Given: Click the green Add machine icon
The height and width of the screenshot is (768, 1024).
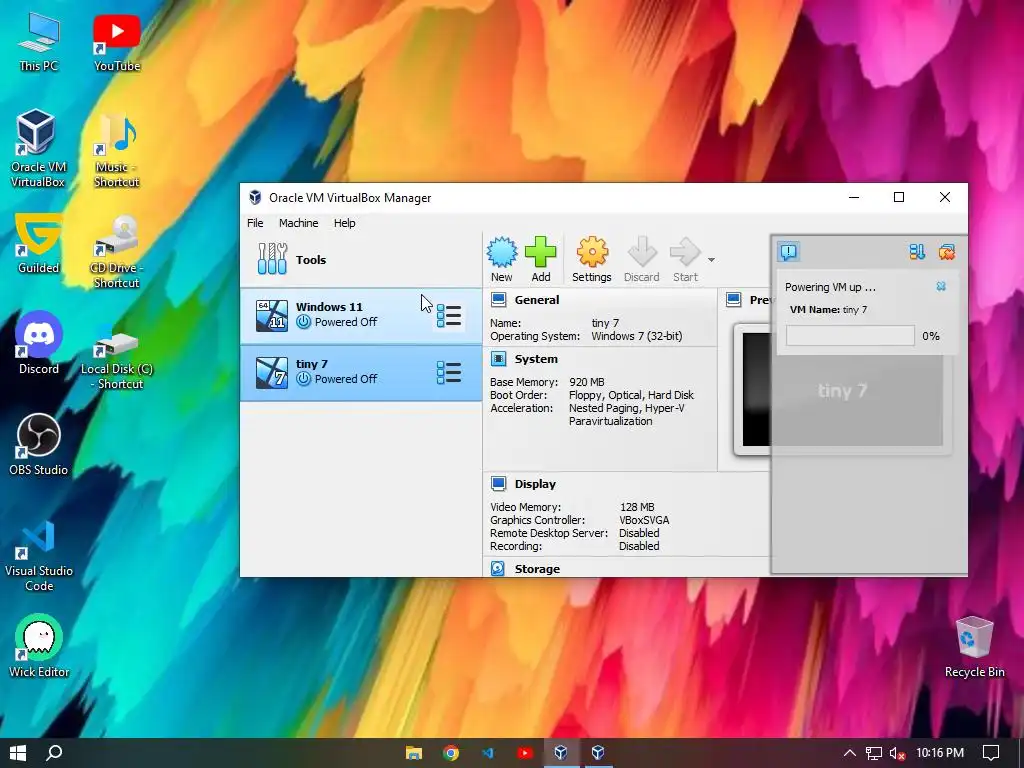Looking at the screenshot, I should 541,259.
